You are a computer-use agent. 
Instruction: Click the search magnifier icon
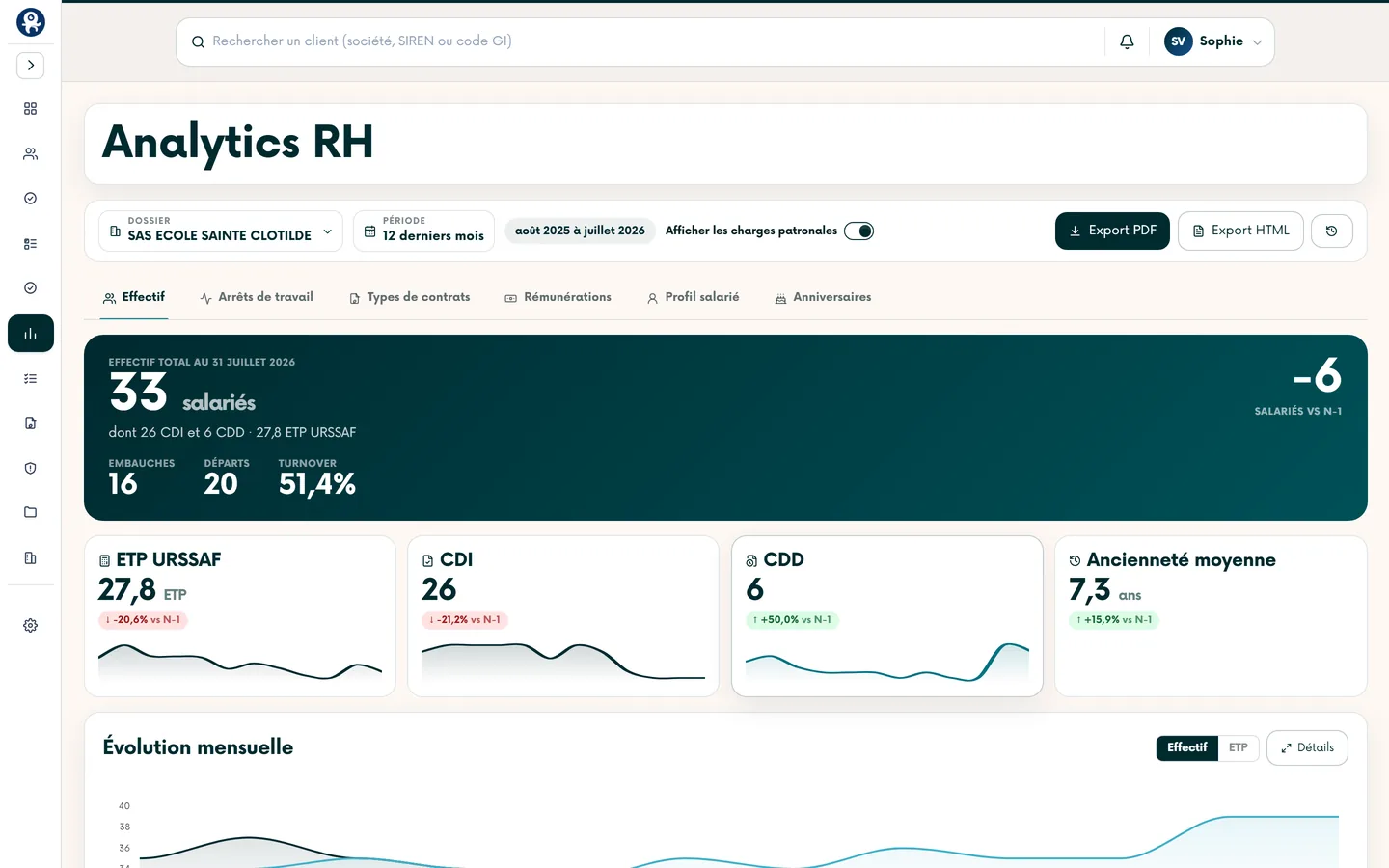click(198, 41)
